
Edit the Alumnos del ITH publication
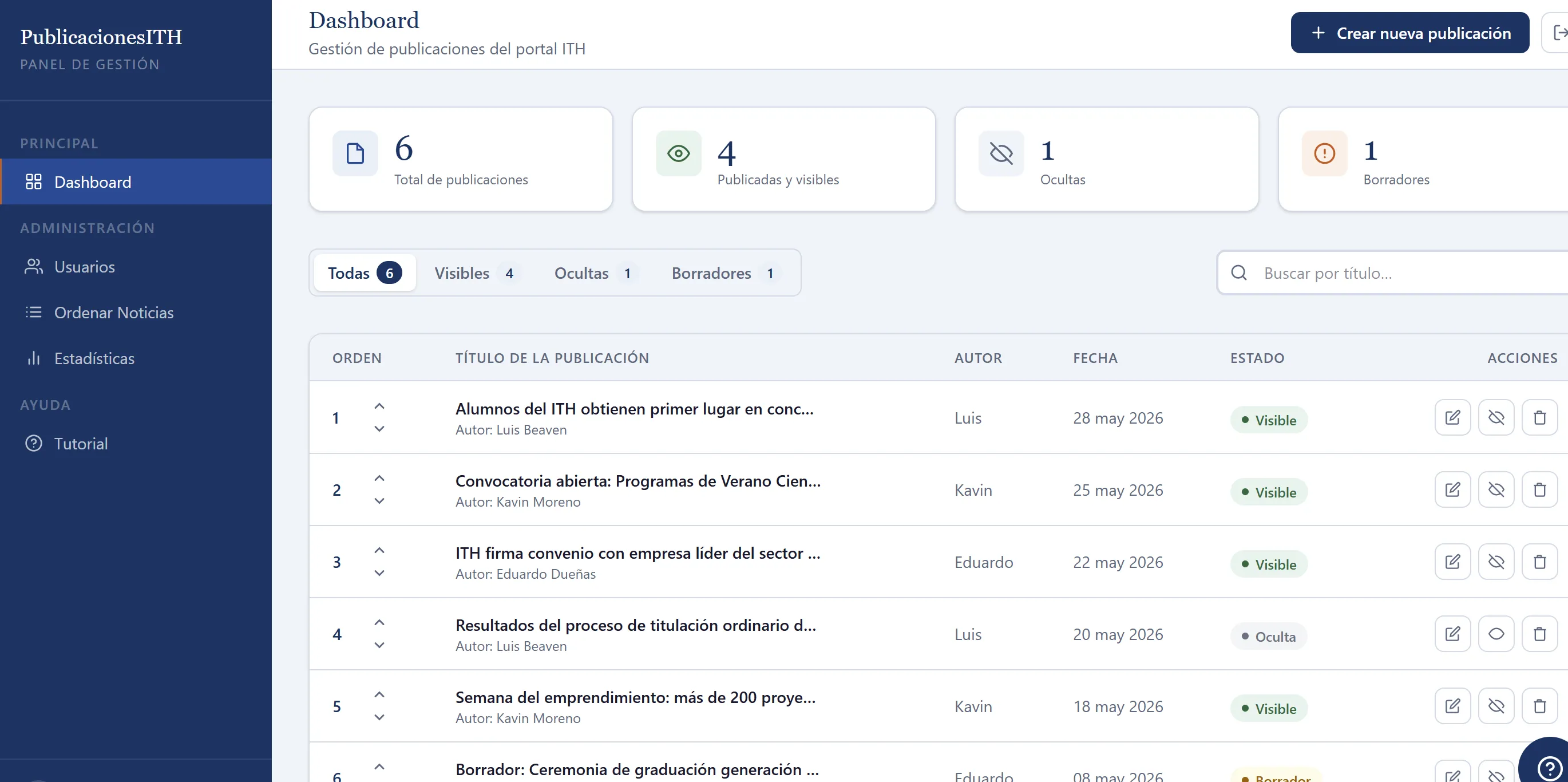pos(1452,418)
